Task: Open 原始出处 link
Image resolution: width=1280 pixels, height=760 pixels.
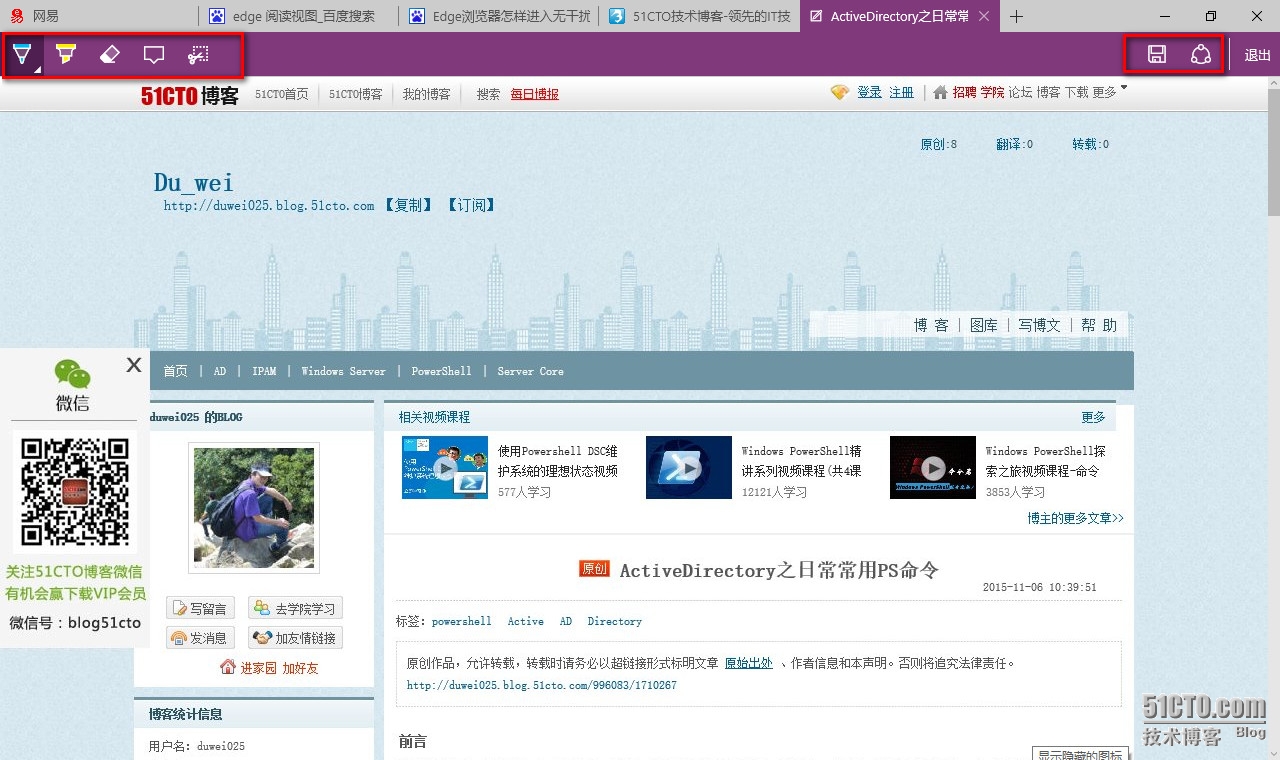Action: [749, 663]
